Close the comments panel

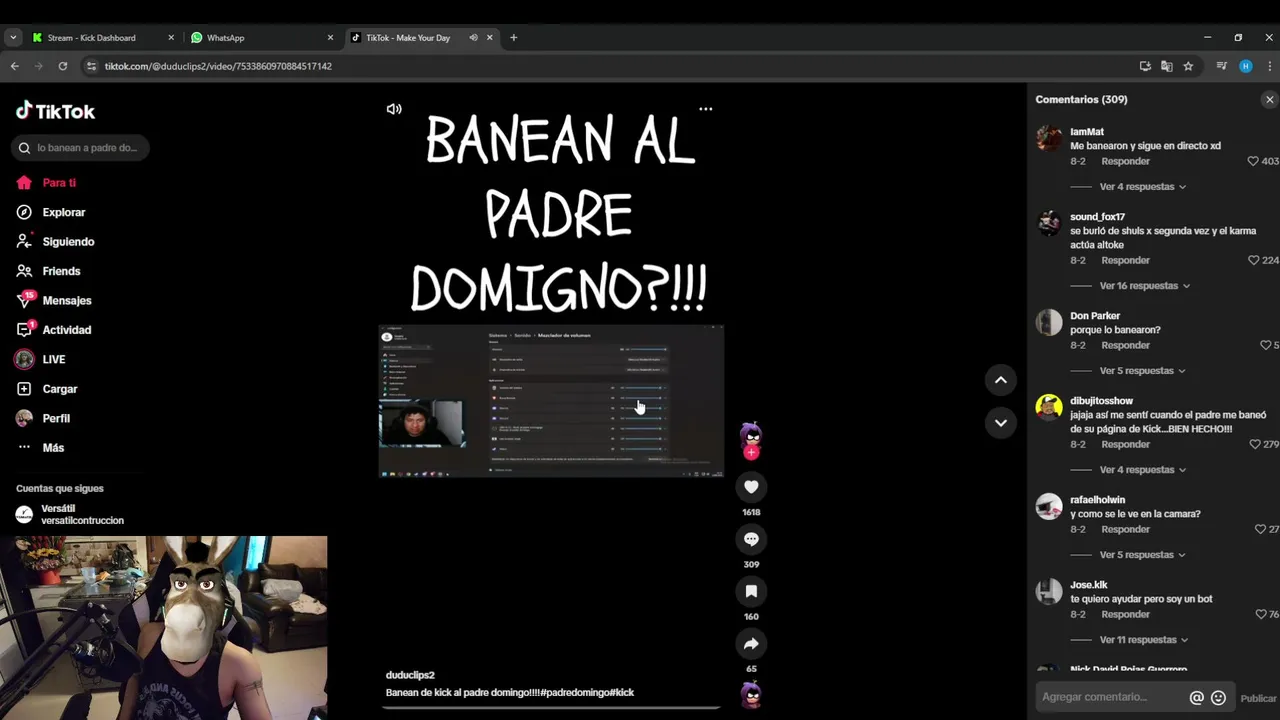click(x=1269, y=100)
